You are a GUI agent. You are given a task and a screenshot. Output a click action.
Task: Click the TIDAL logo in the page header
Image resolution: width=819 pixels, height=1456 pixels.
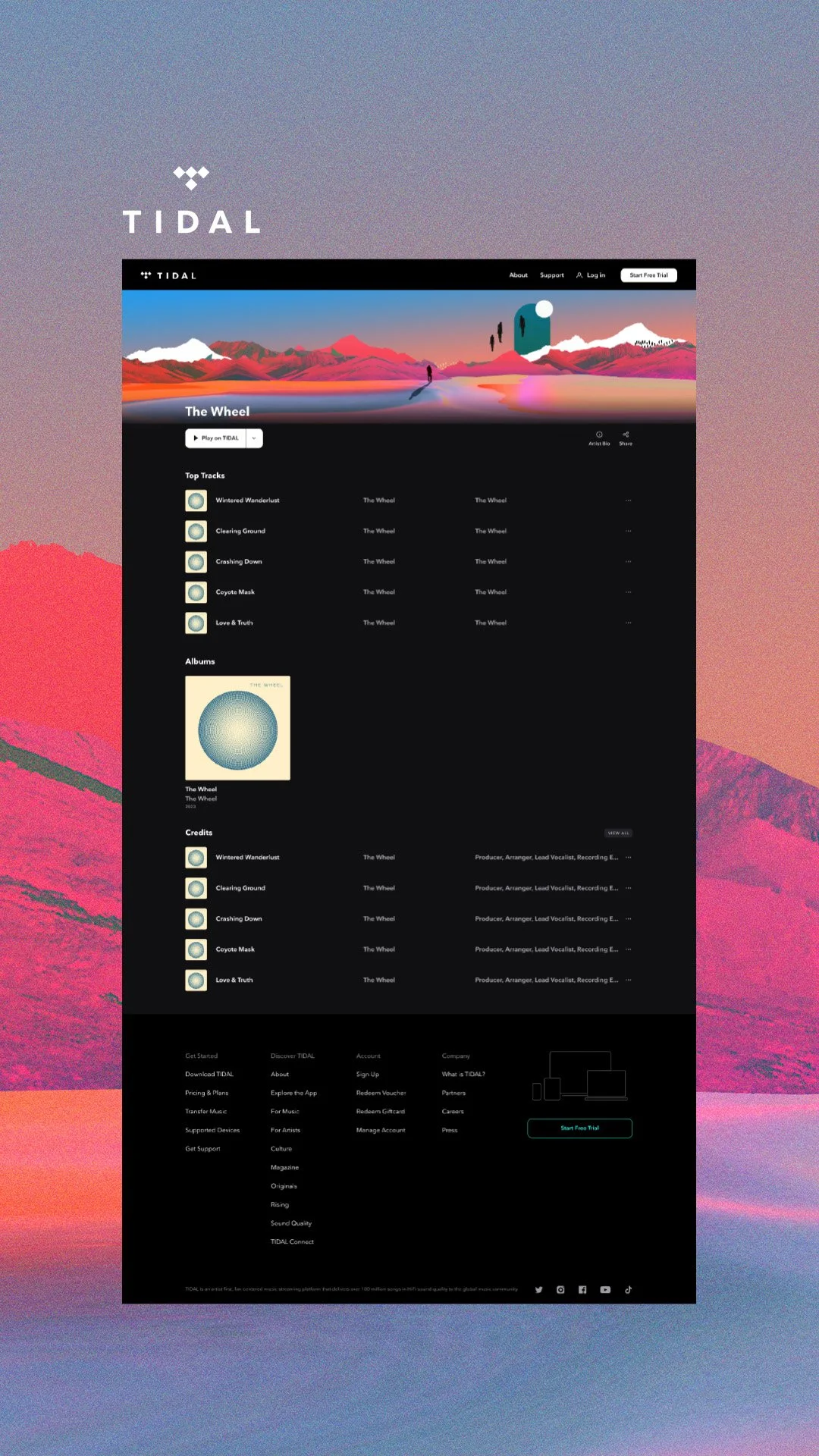(x=168, y=275)
